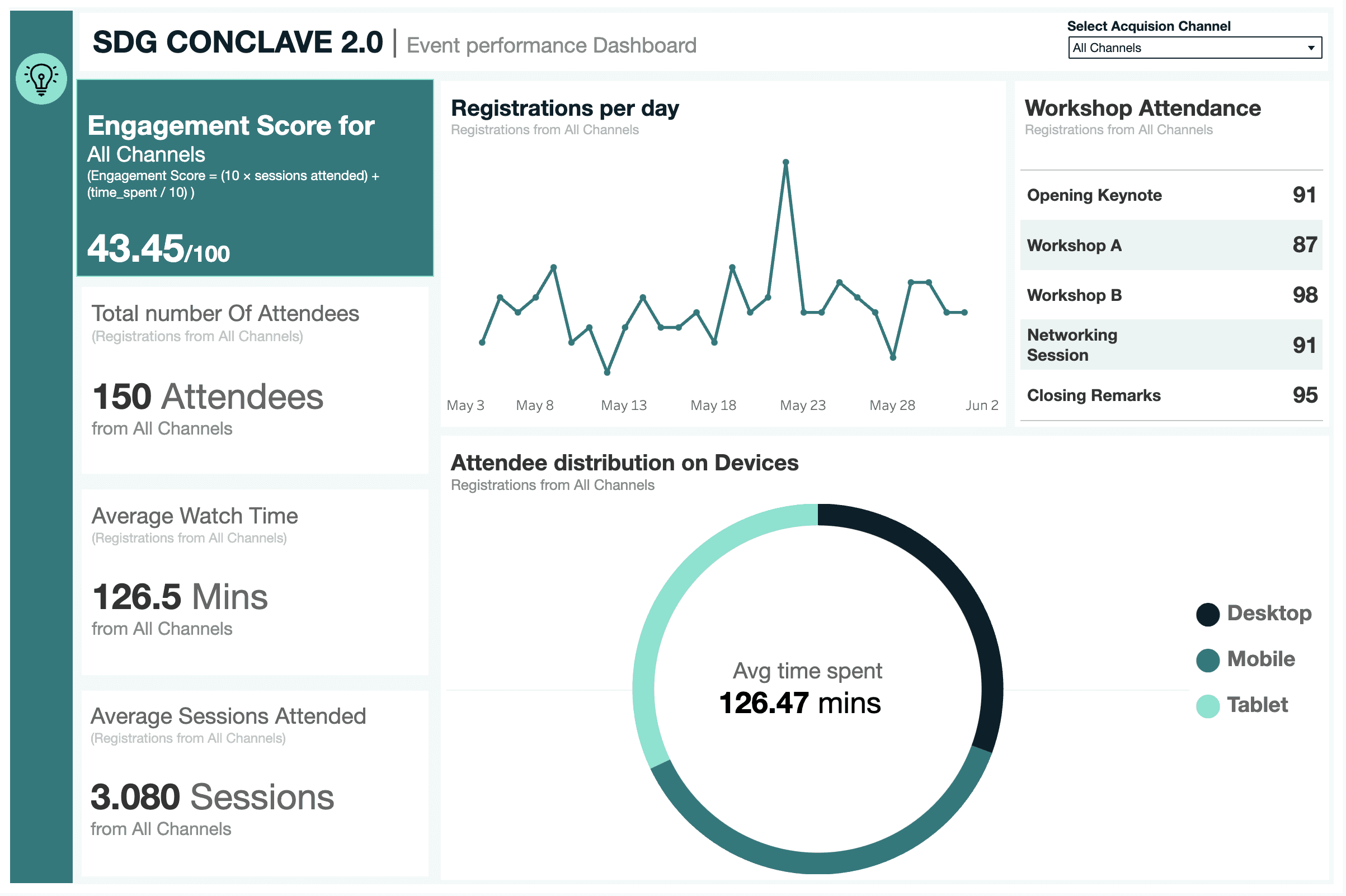The image size is (1346, 896).
Task: Click the 3.080 Sessions value
Action: coord(212,797)
